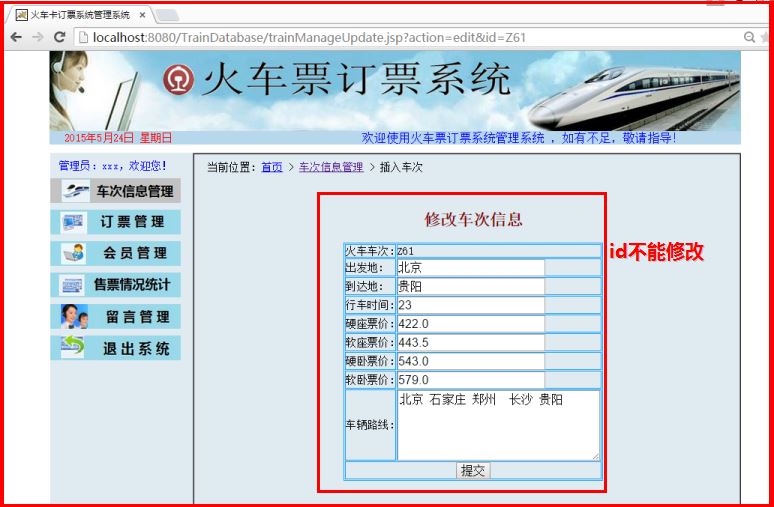Click the browser forward arrow
The height and width of the screenshot is (507, 774).
[38, 37]
